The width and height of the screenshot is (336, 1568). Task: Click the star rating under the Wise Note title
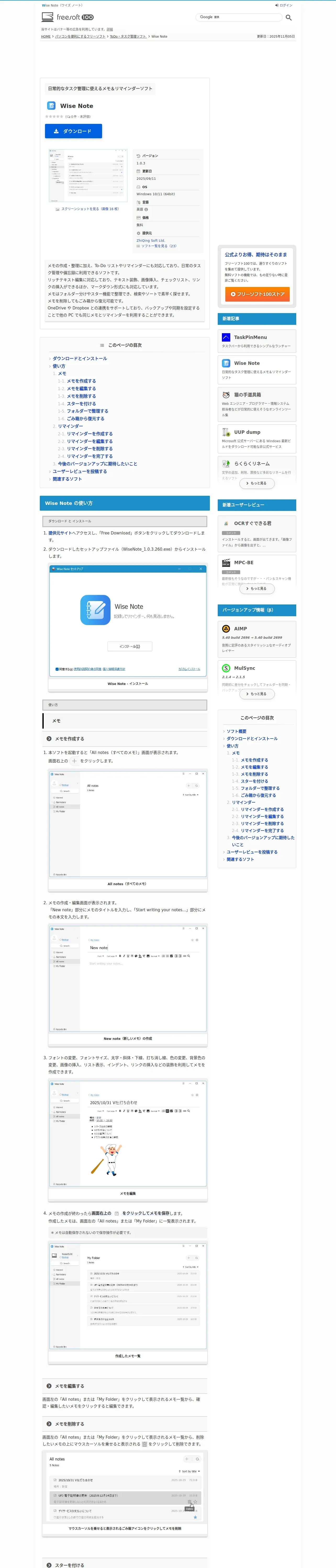(54, 116)
